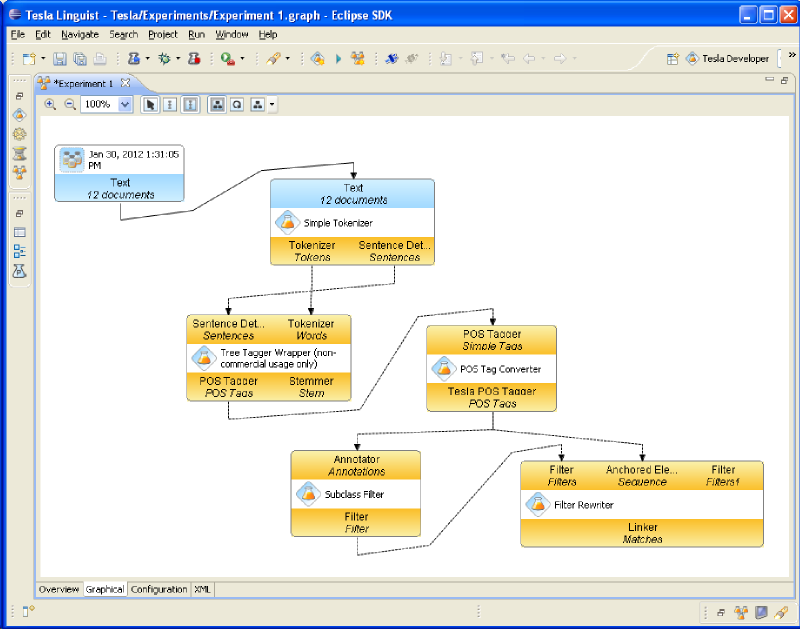800x629 pixels.
Task: Click the status bar blue panel icon
Action: pos(761,612)
